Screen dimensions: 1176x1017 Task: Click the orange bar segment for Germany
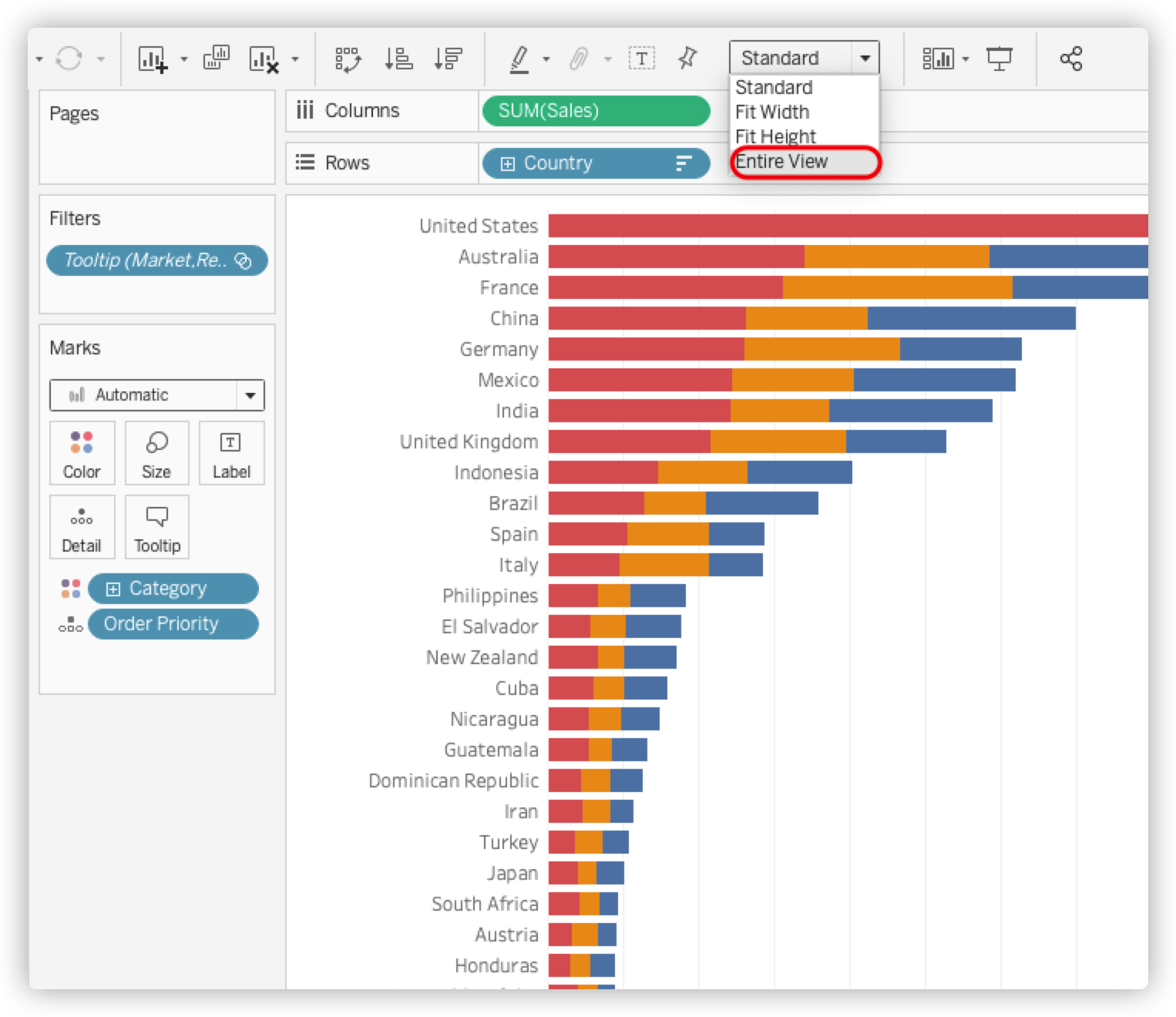click(x=822, y=349)
